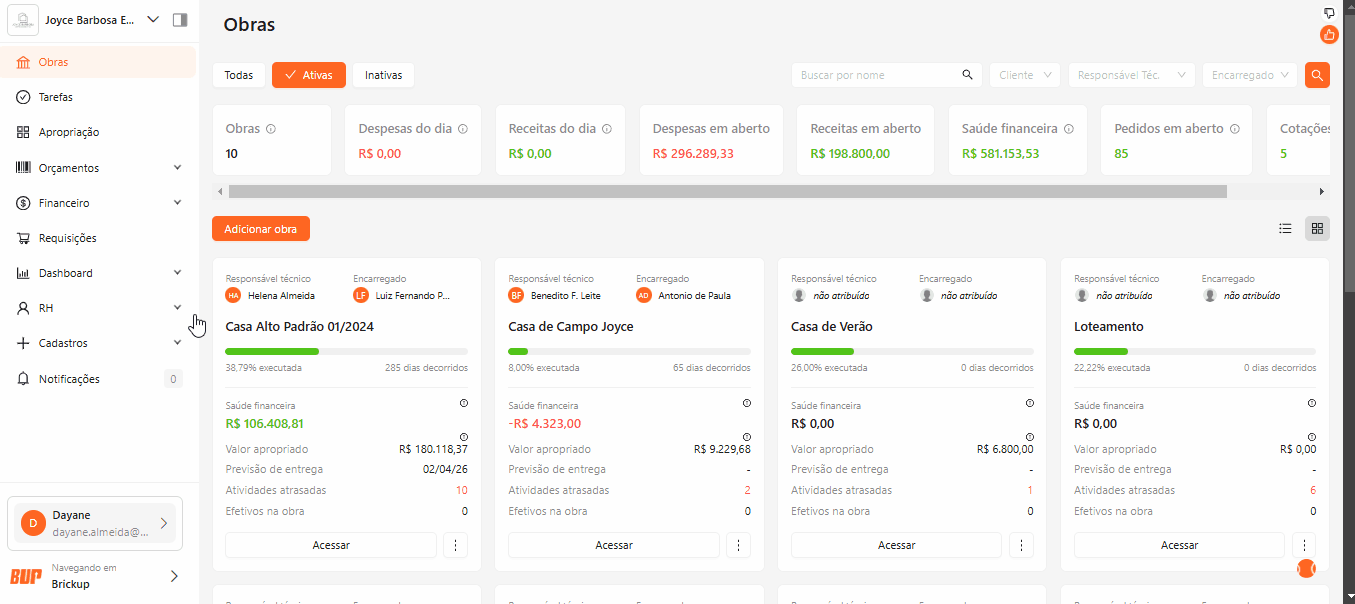1355x604 pixels.
Task: Open three-dot menu for Casa Alto Padrão
Action: pos(455,545)
